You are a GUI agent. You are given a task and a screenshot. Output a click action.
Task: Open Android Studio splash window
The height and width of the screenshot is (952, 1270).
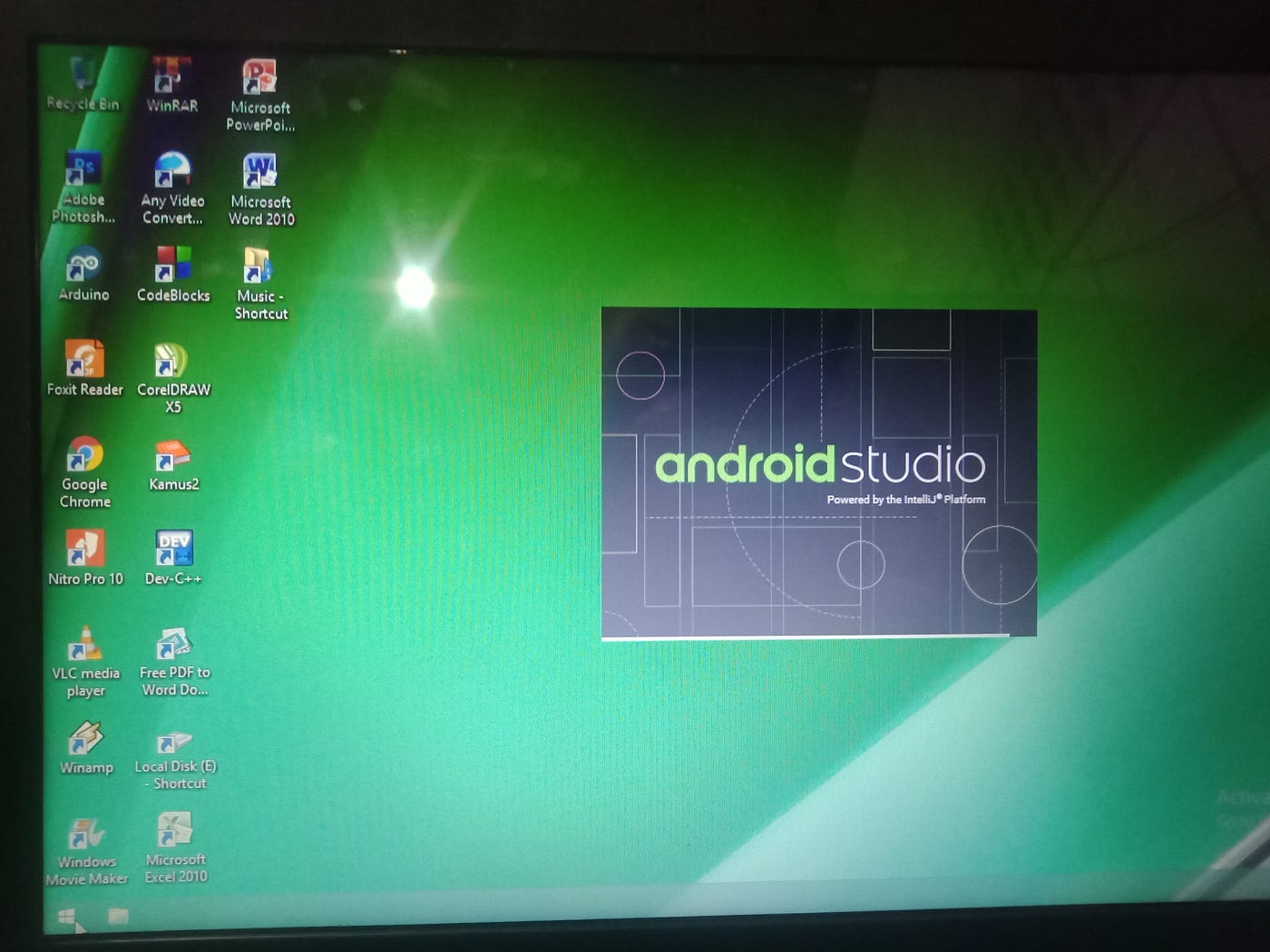tap(816, 471)
